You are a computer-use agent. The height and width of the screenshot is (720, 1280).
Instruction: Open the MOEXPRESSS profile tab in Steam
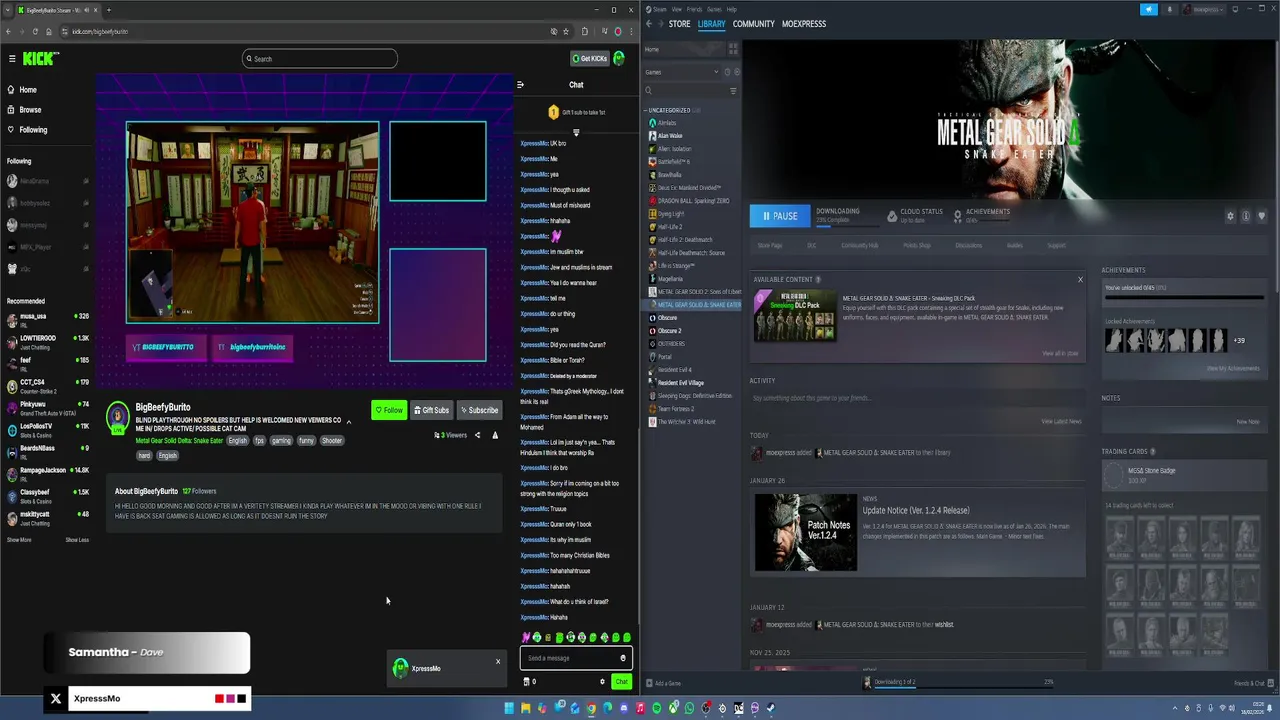804,24
